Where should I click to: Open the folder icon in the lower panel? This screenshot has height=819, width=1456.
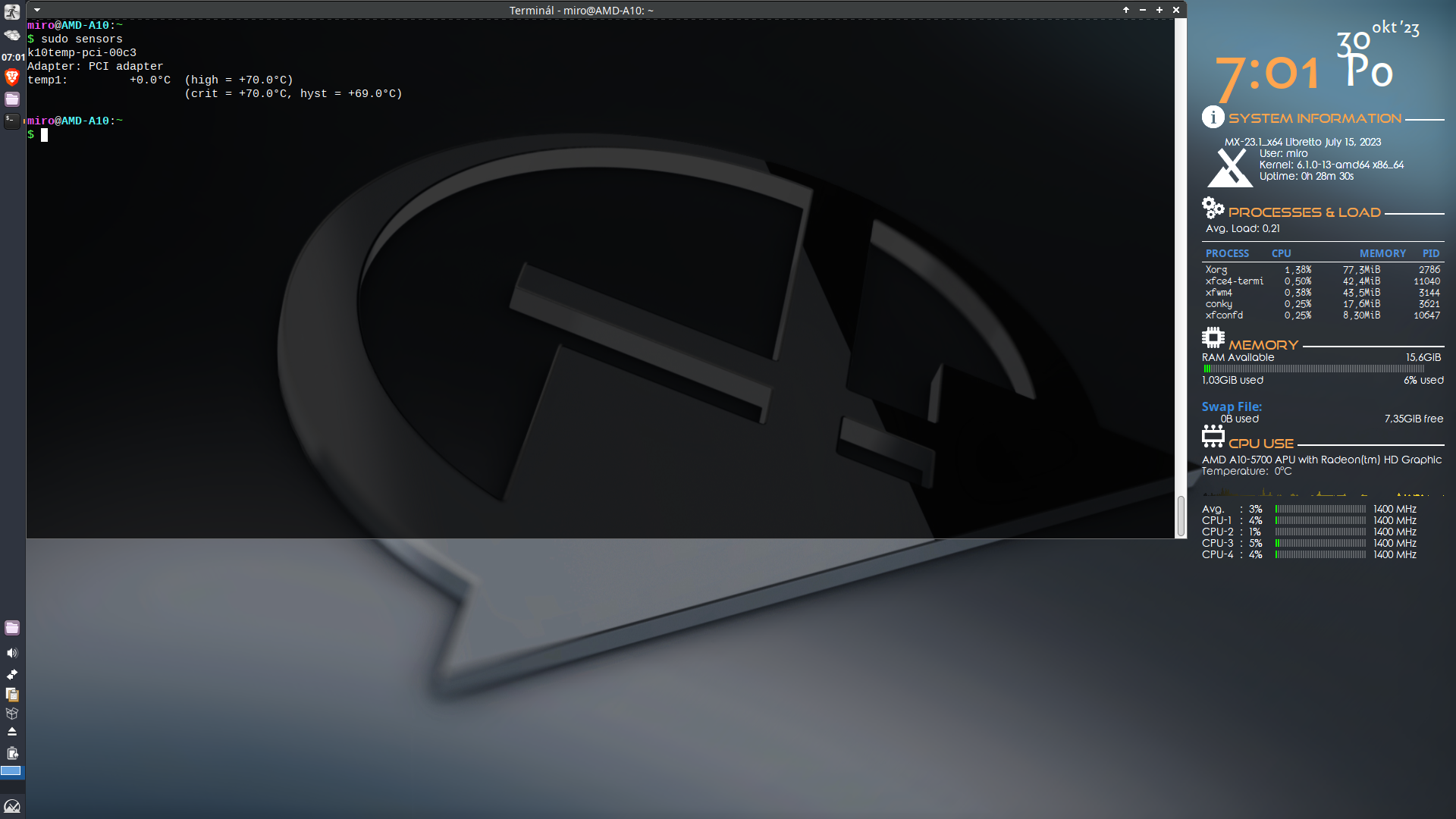coord(12,628)
